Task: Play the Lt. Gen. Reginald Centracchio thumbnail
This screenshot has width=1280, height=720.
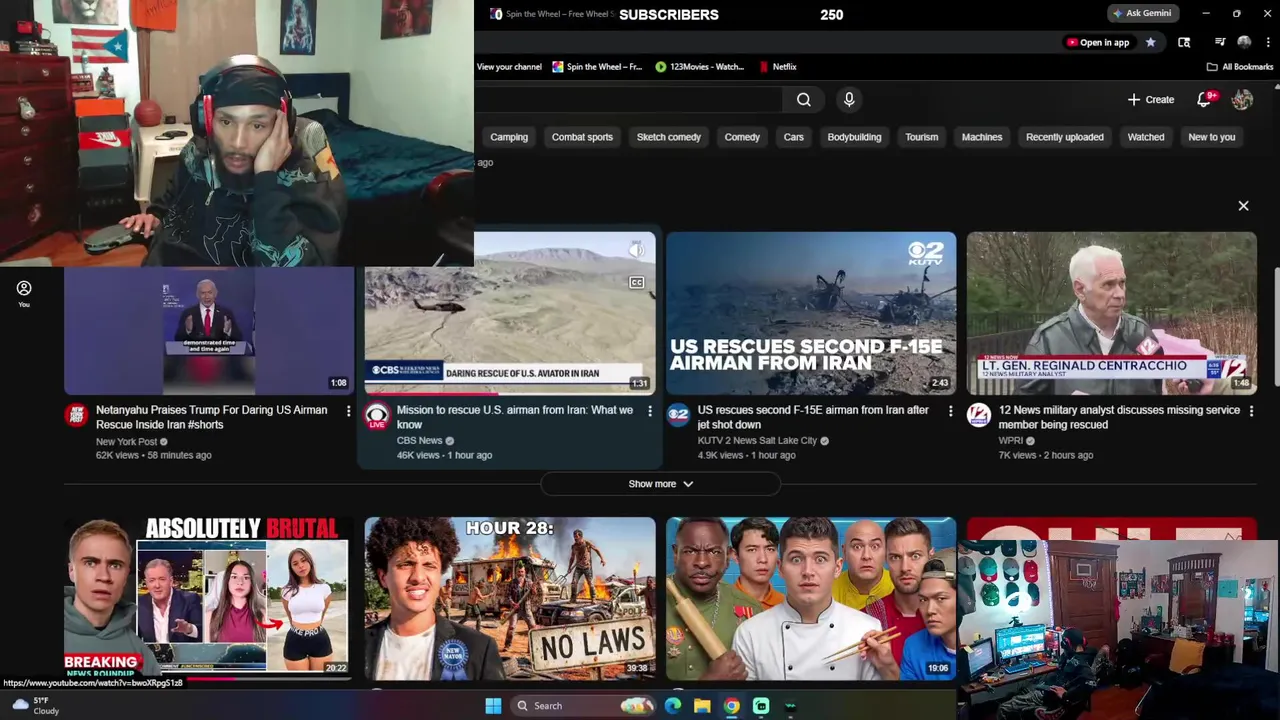Action: coord(1112,313)
